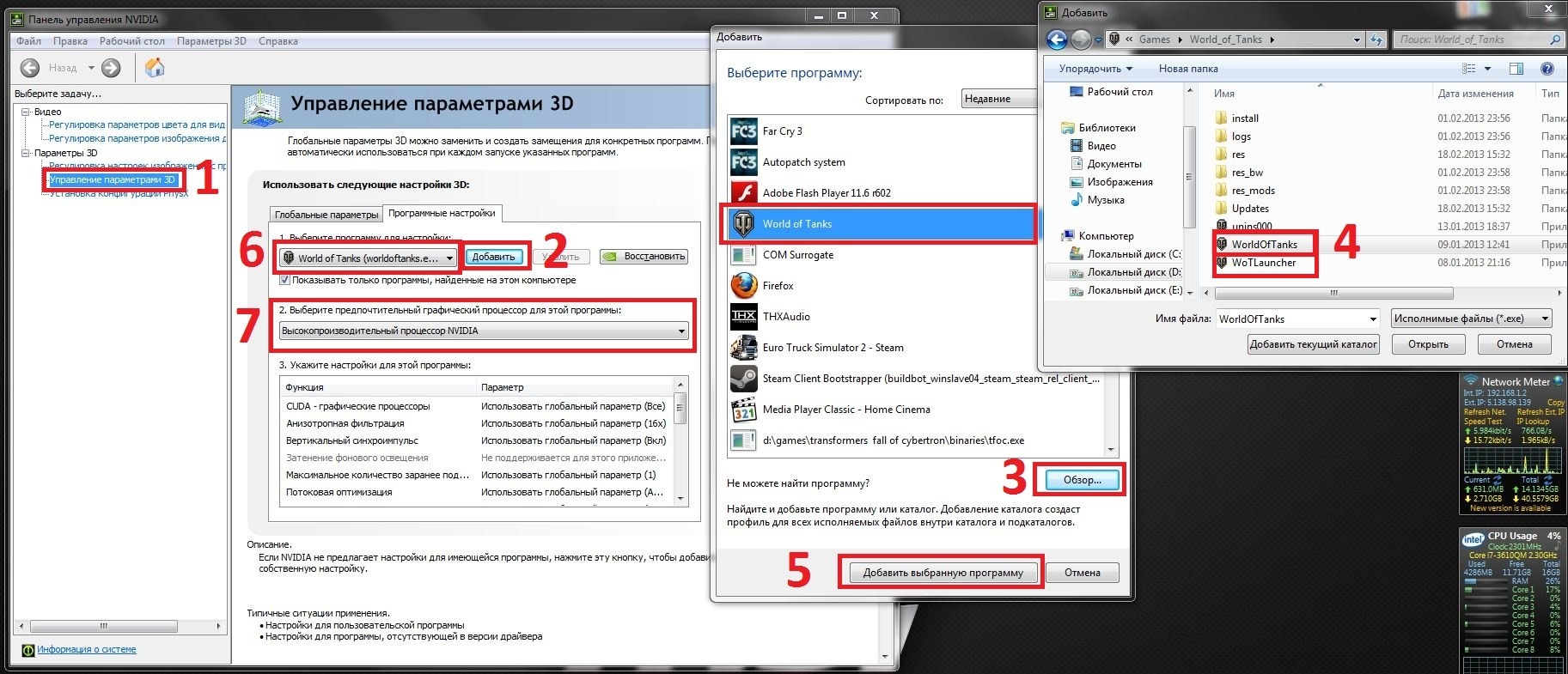Click the Back arrow in NVIDIA panel toolbar
1568x674 pixels.
30,68
